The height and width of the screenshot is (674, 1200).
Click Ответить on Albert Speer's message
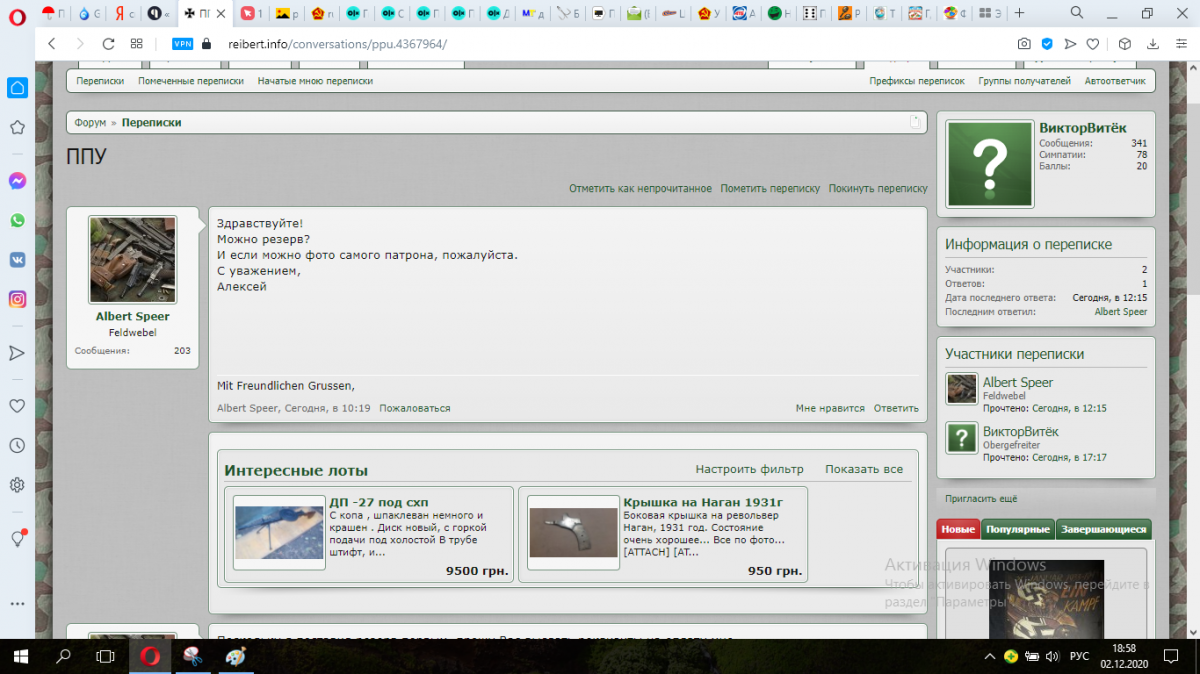895,408
